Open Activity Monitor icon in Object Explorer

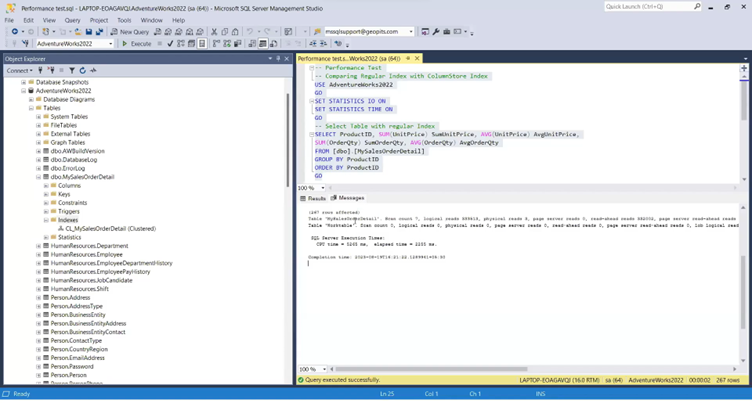(x=94, y=71)
